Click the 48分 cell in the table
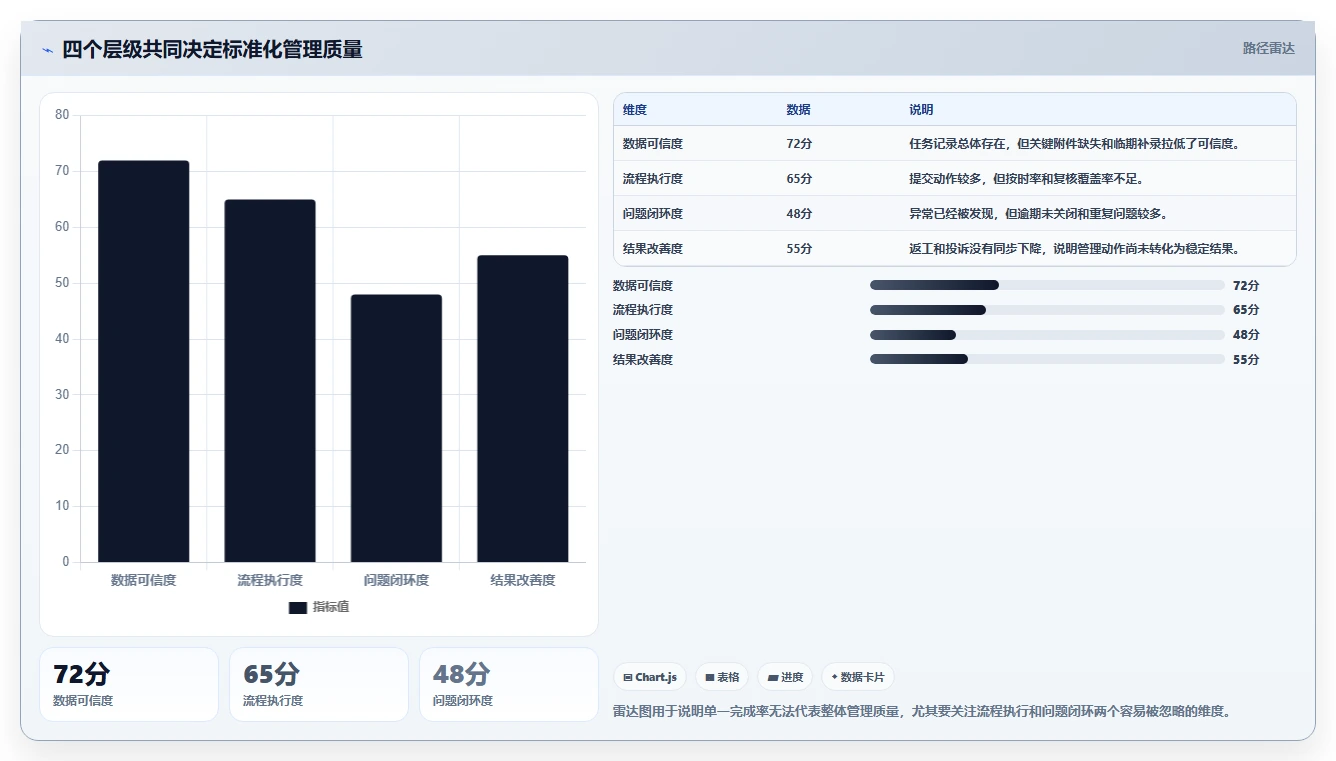The width and height of the screenshot is (1336, 761). (x=799, y=214)
